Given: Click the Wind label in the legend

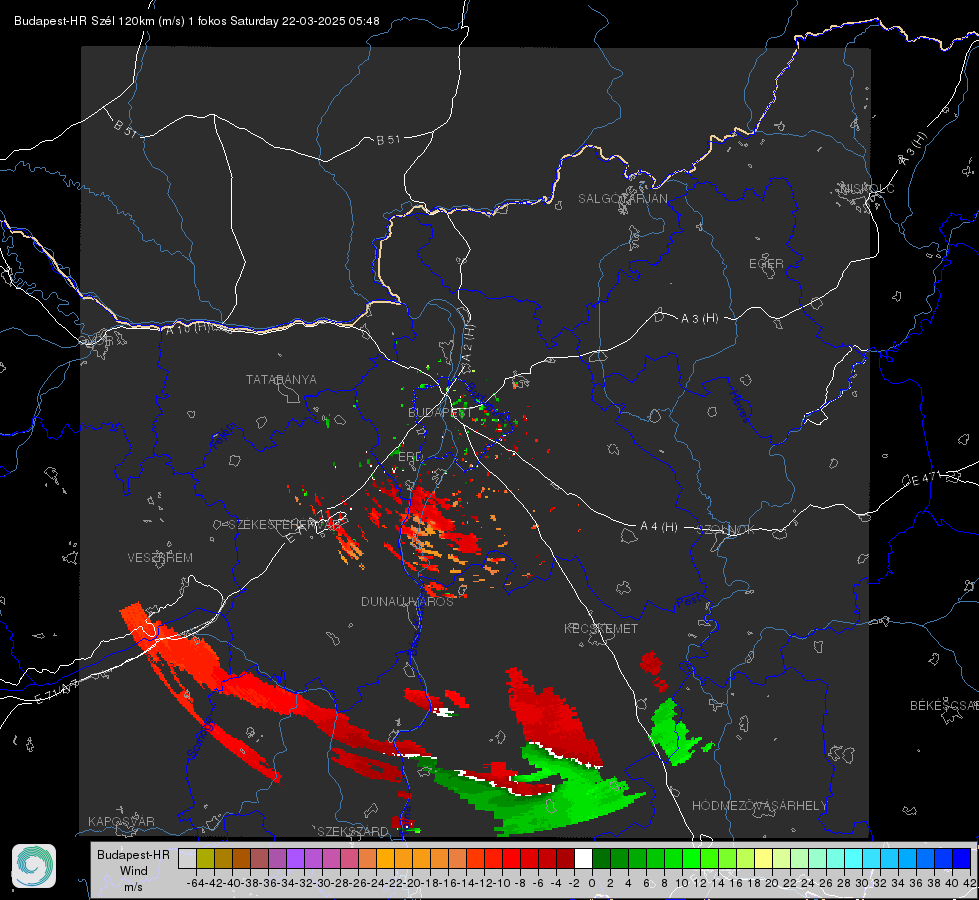Looking at the screenshot, I should tap(134, 871).
